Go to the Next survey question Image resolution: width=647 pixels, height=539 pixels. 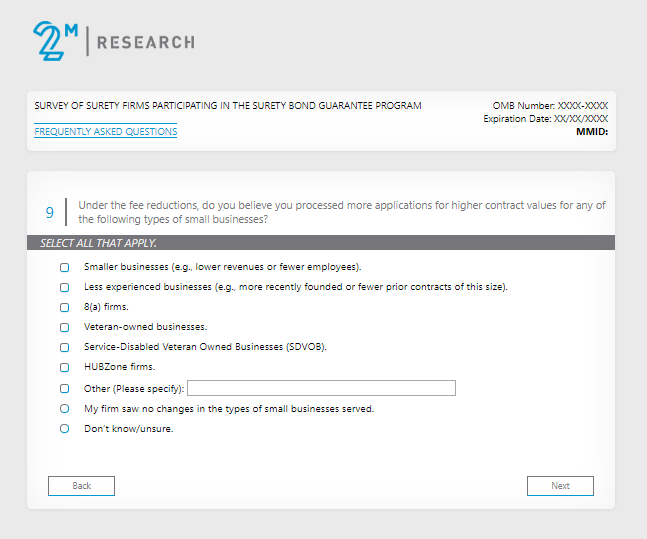(560, 486)
